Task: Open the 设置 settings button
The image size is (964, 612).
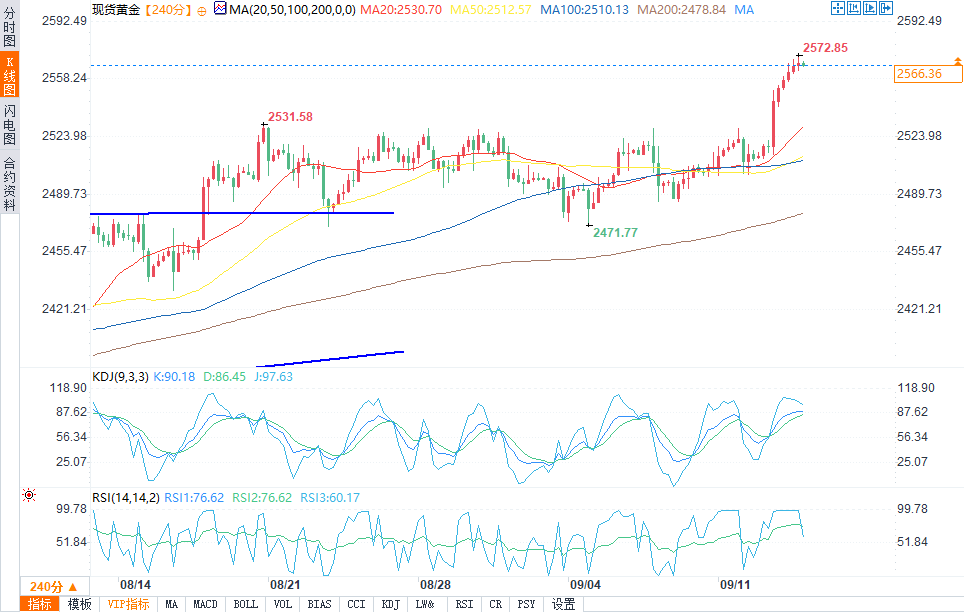Action: point(564,604)
